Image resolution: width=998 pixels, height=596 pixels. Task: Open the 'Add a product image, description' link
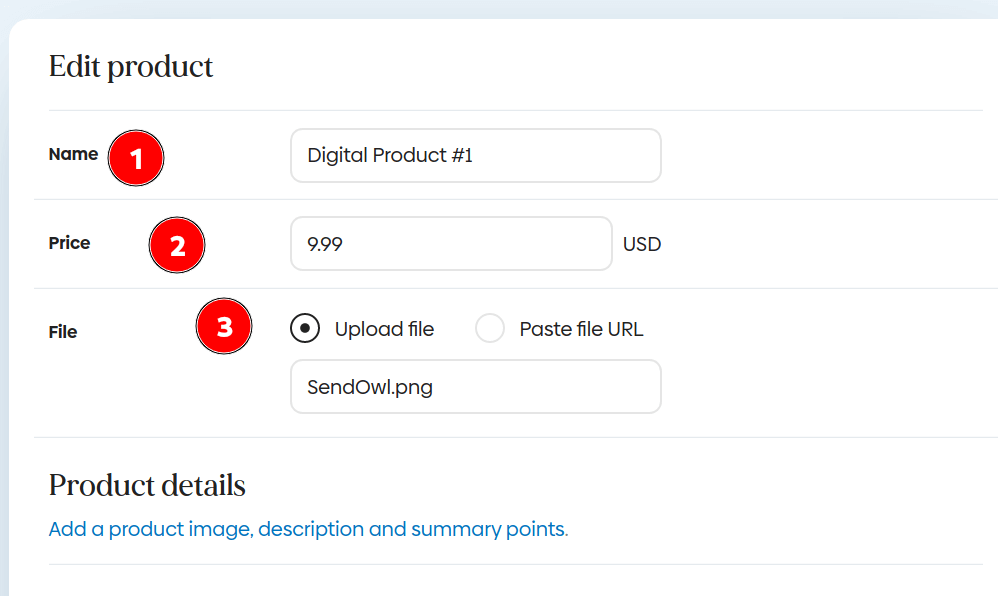click(308, 529)
